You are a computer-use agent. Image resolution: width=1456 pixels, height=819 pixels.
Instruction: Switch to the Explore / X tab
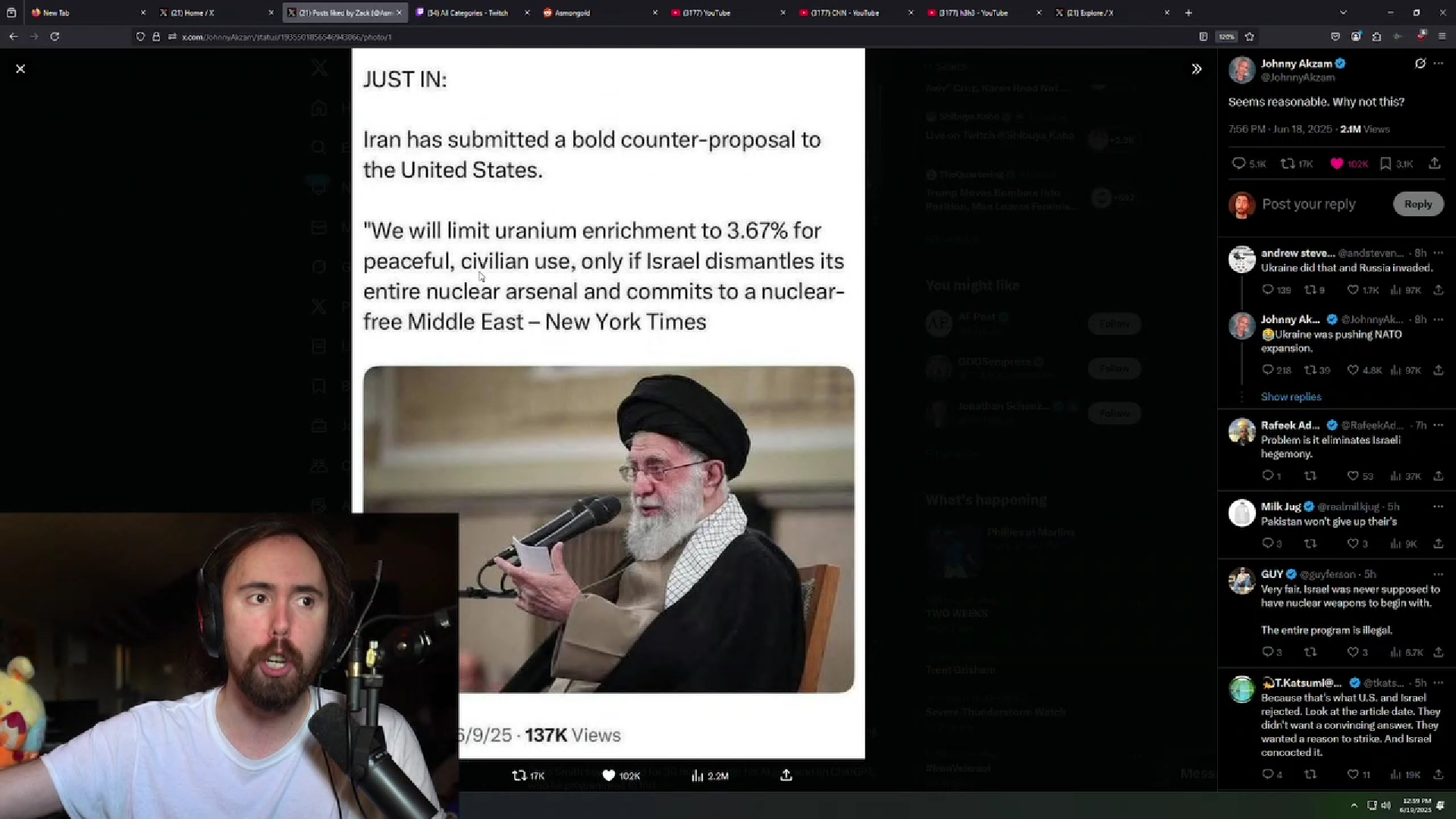(1112, 13)
